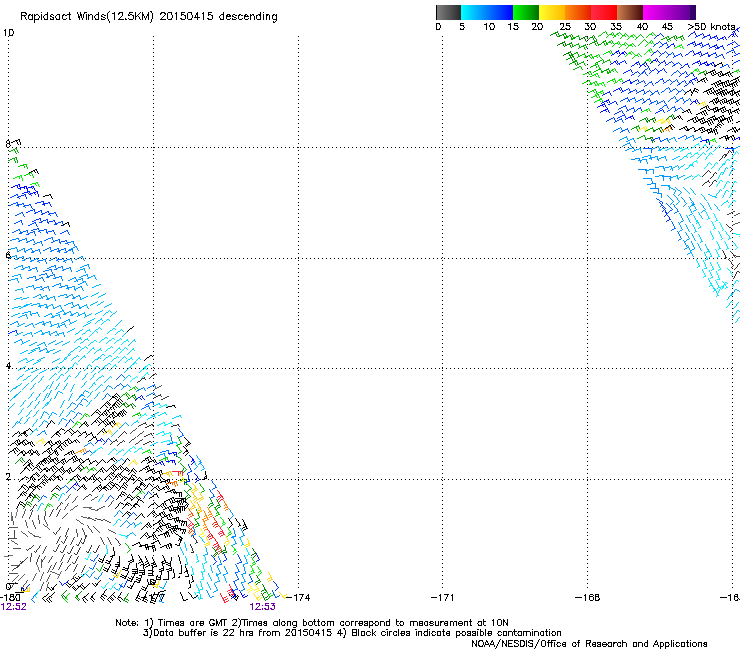This screenshot has width=740, height=650.
Task: Select the brown 35-40 knots color band
Action: coord(630,12)
